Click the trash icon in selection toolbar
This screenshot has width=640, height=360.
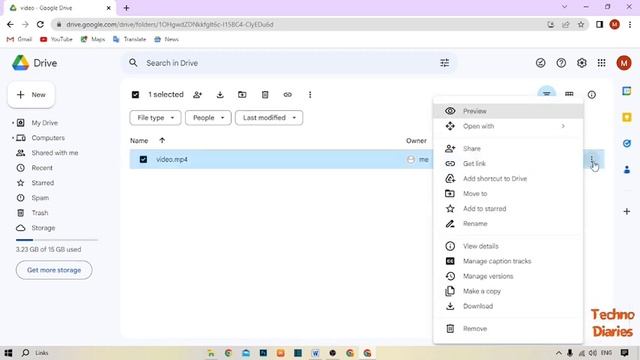pos(265,95)
